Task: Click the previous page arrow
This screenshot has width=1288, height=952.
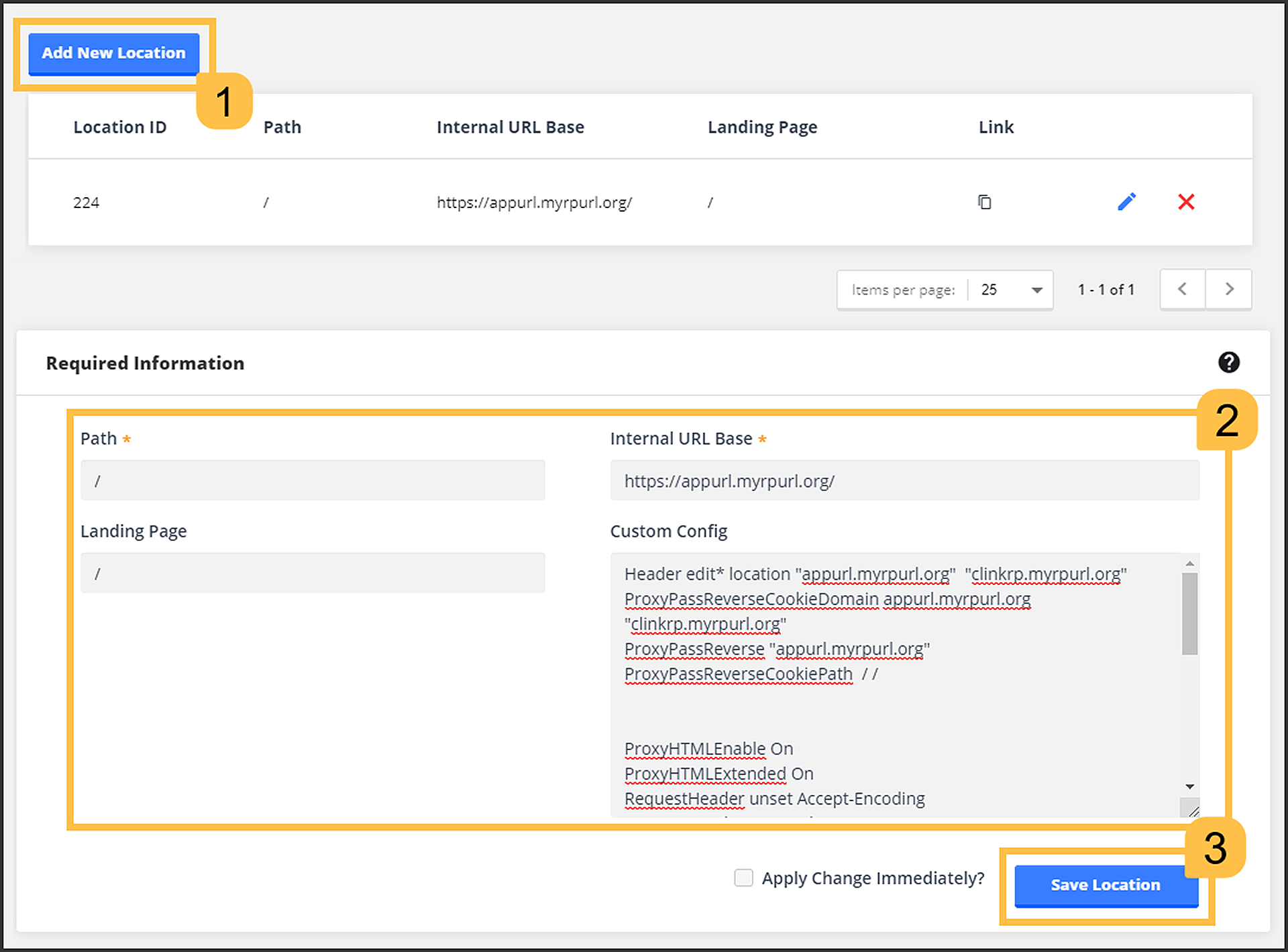Action: (1182, 289)
